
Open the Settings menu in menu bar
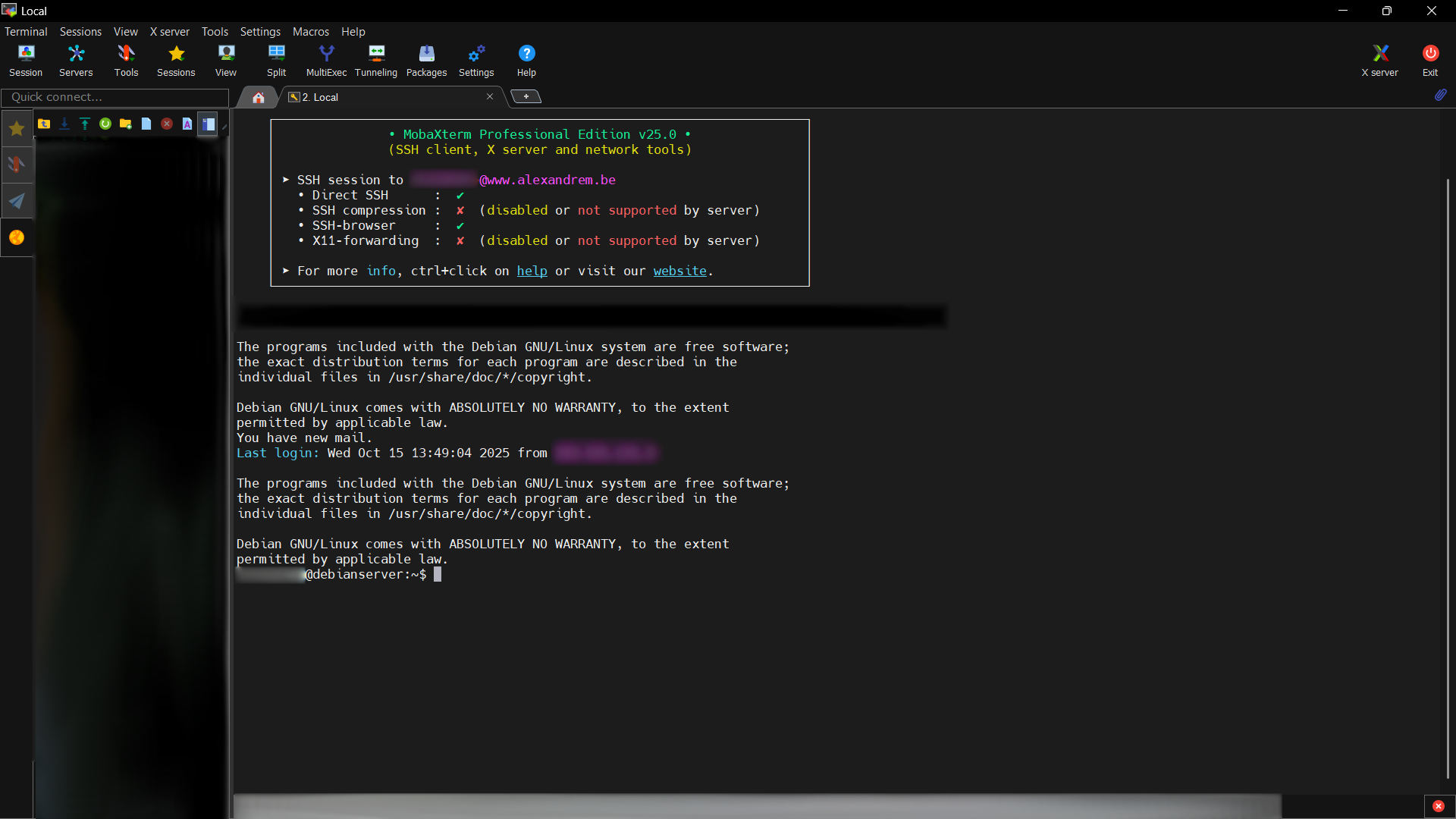coord(260,32)
